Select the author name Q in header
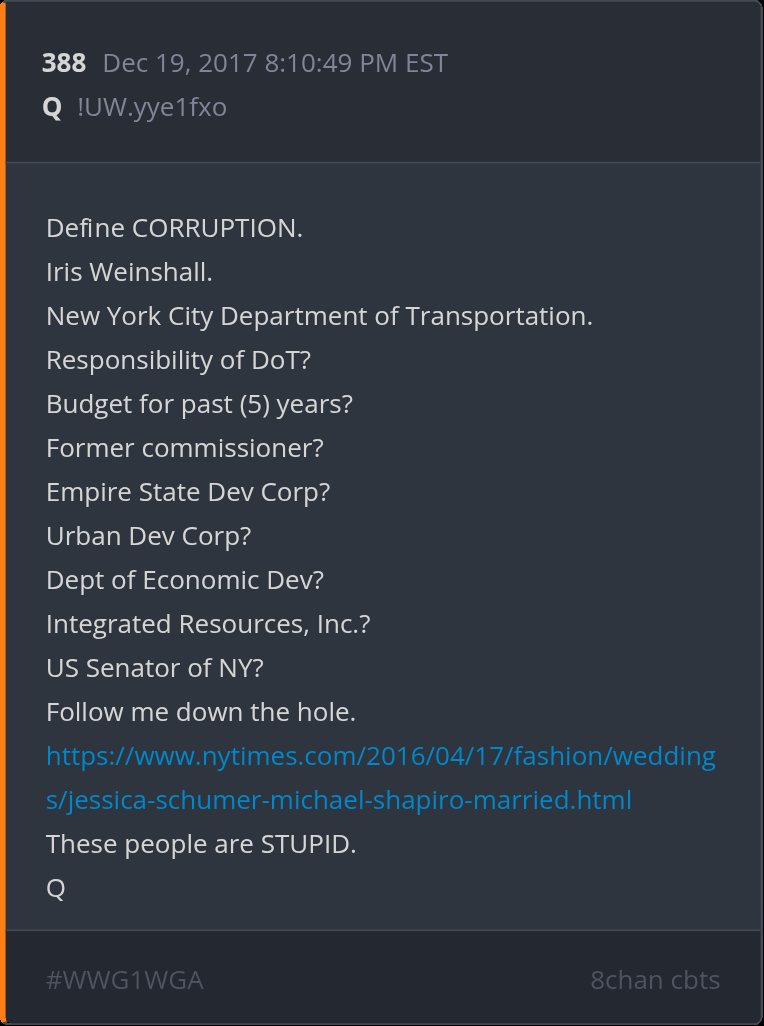 pos(52,107)
